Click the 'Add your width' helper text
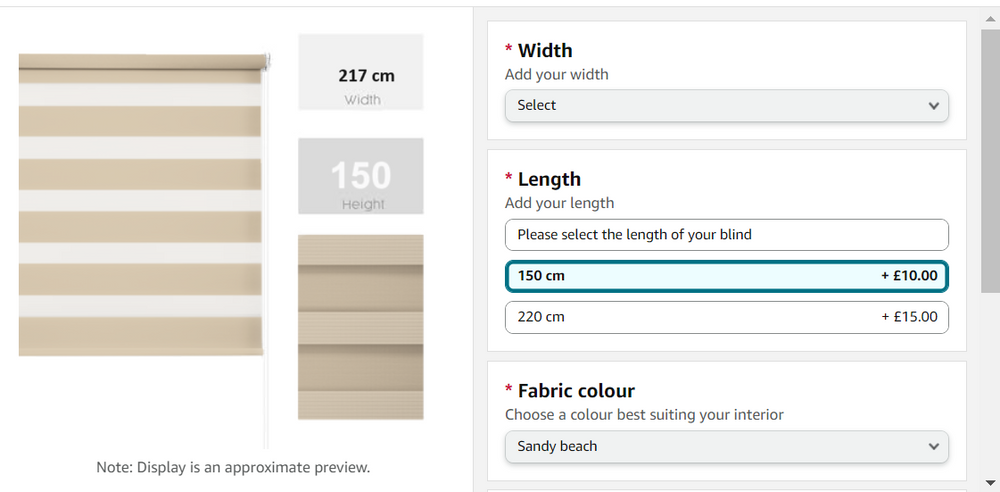The height and width of the screenshot is (492, 1000). (556, 74)
